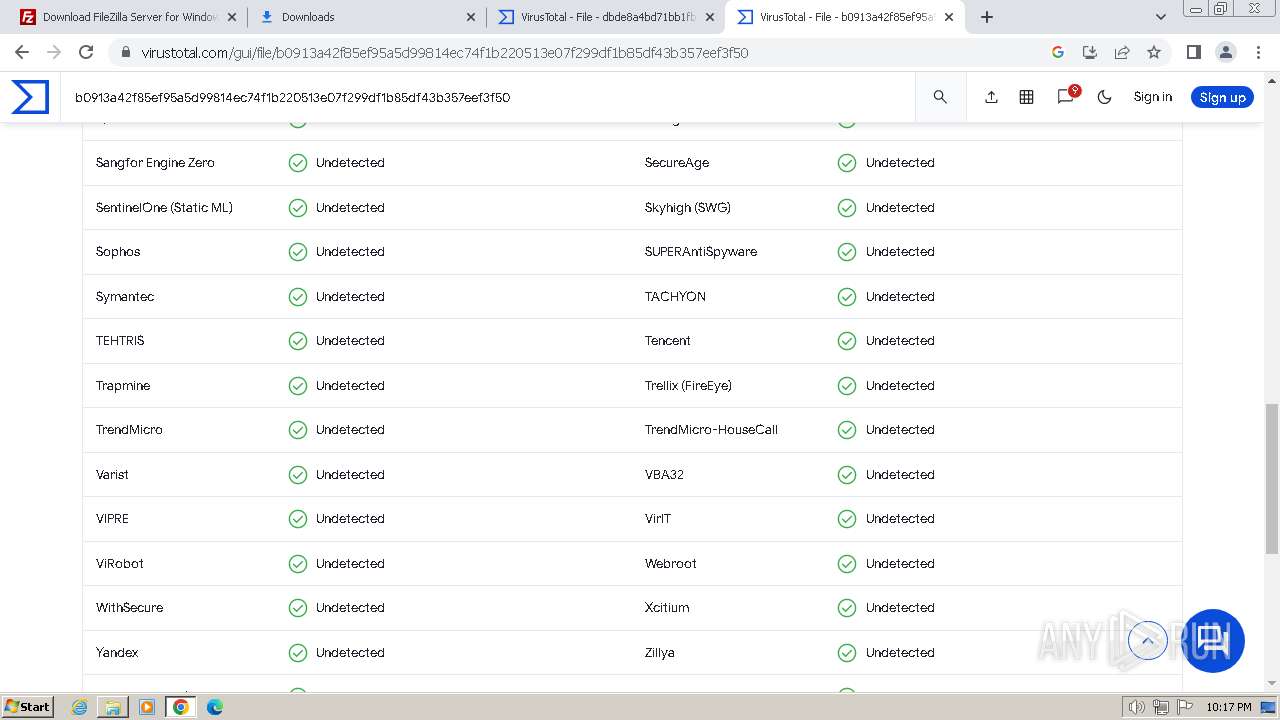Click the share page icon
The width and height of the screenshot is (1280, 720).
pyautogui.click(x=1122, y=52)
